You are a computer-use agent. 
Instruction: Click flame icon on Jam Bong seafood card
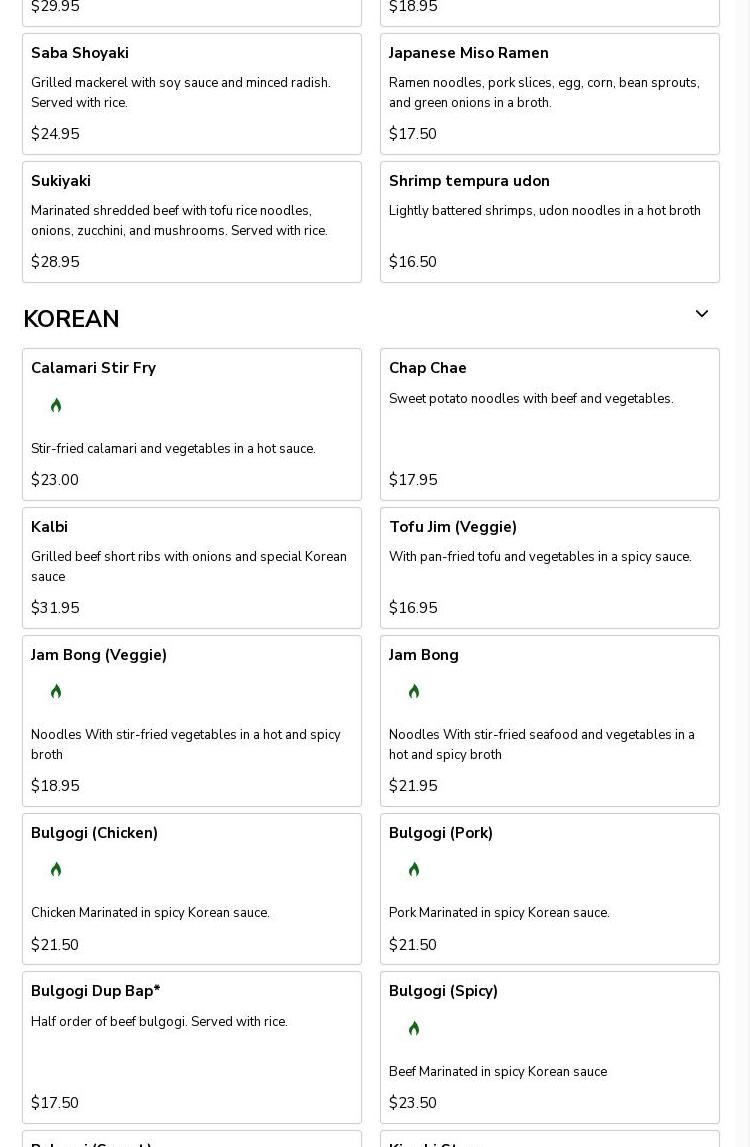tap(414, 691)
